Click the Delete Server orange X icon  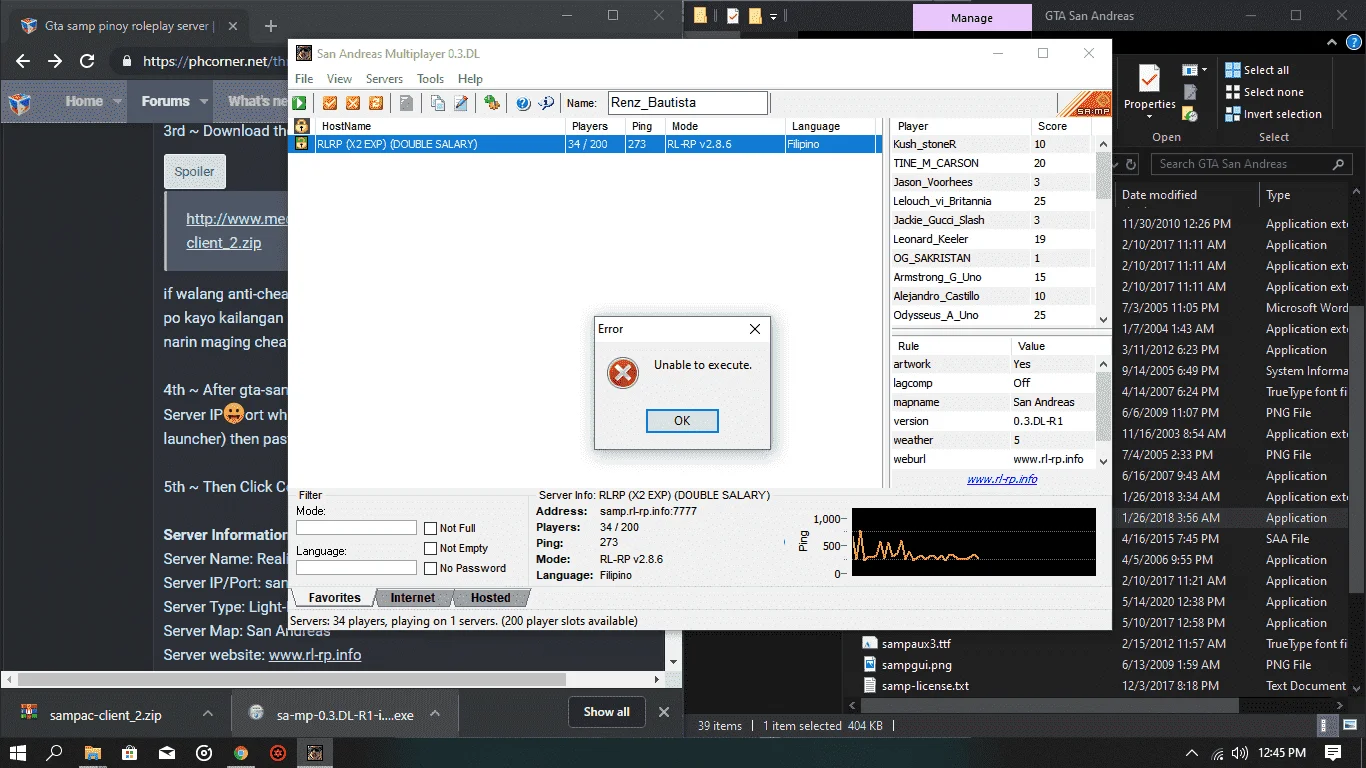coord(353,103)
